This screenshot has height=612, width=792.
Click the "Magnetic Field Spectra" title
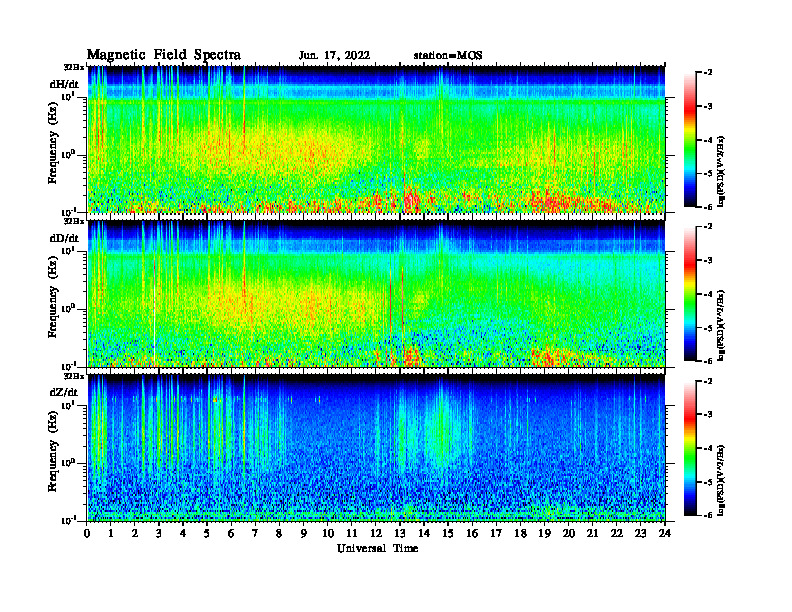click(164, 55)
